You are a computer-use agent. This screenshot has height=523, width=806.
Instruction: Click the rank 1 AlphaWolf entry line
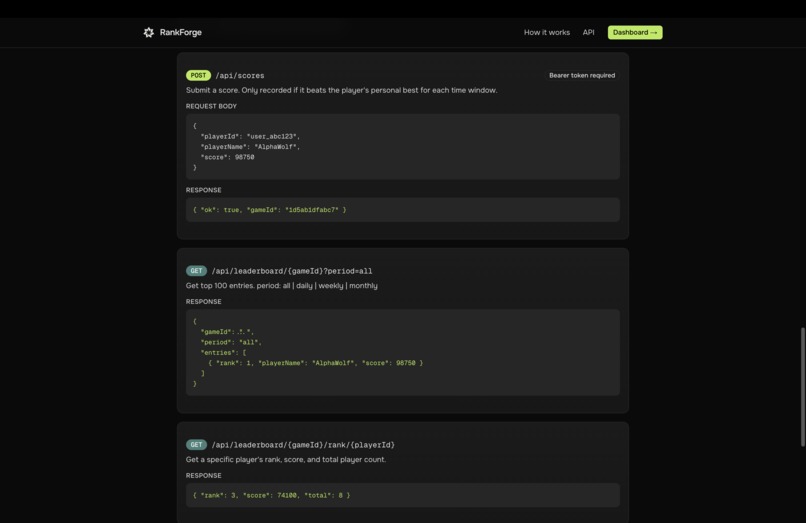point(316,363)
